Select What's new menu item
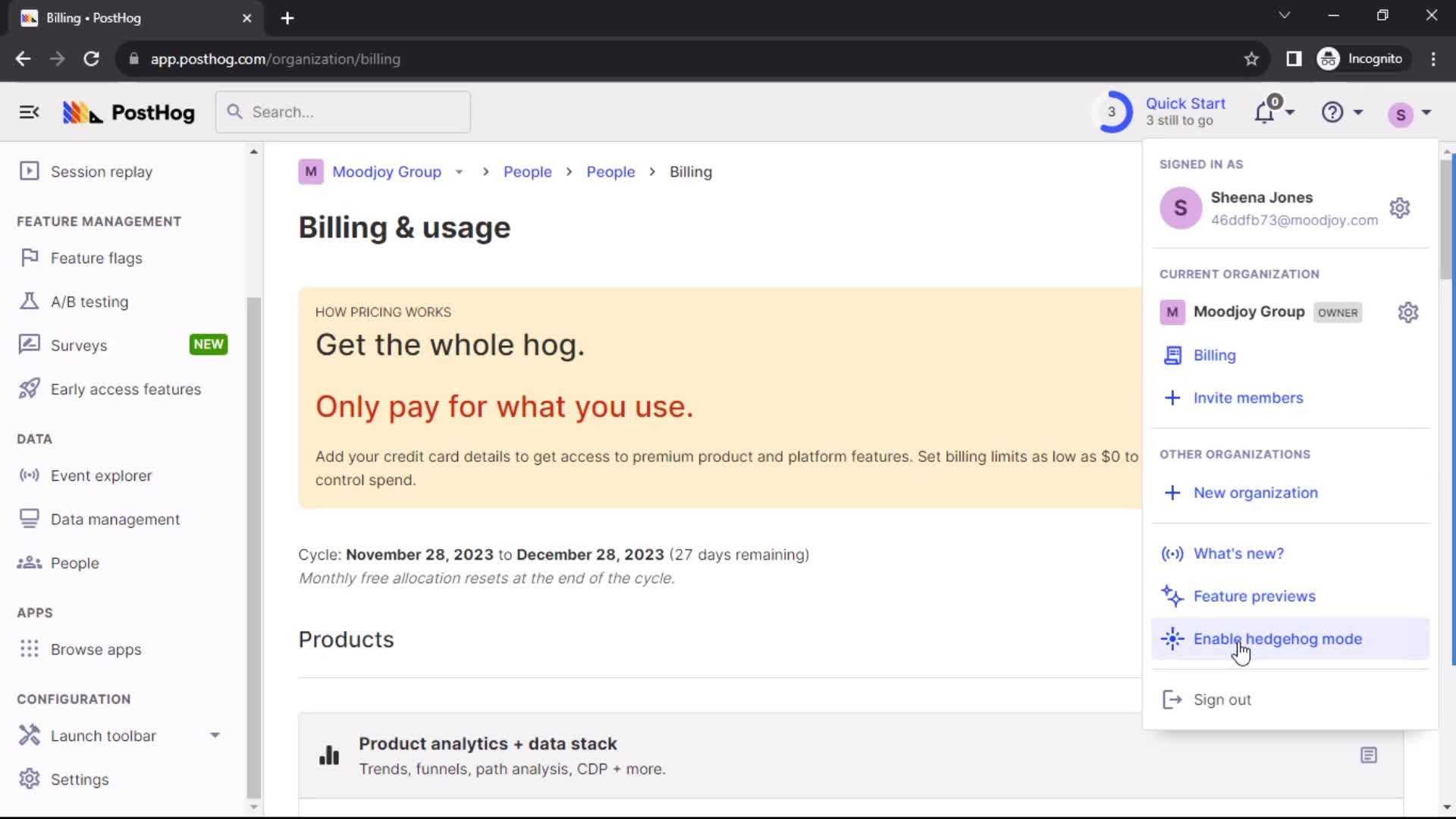 click(x=1238, y=553)
